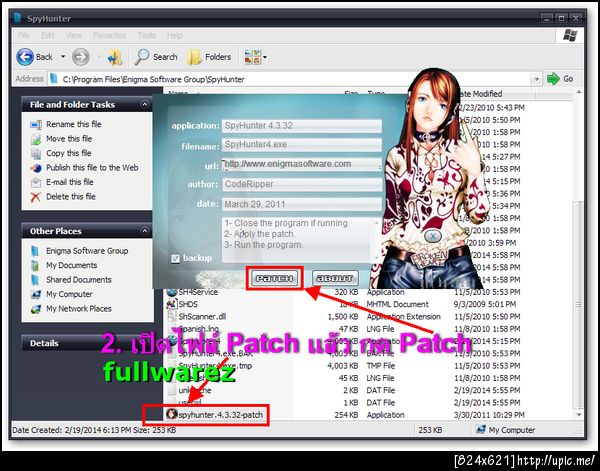Image resolution: width=600 pixels, height=471 pixels.
Task: Open the Views icon menu
Action: point(255,57)
